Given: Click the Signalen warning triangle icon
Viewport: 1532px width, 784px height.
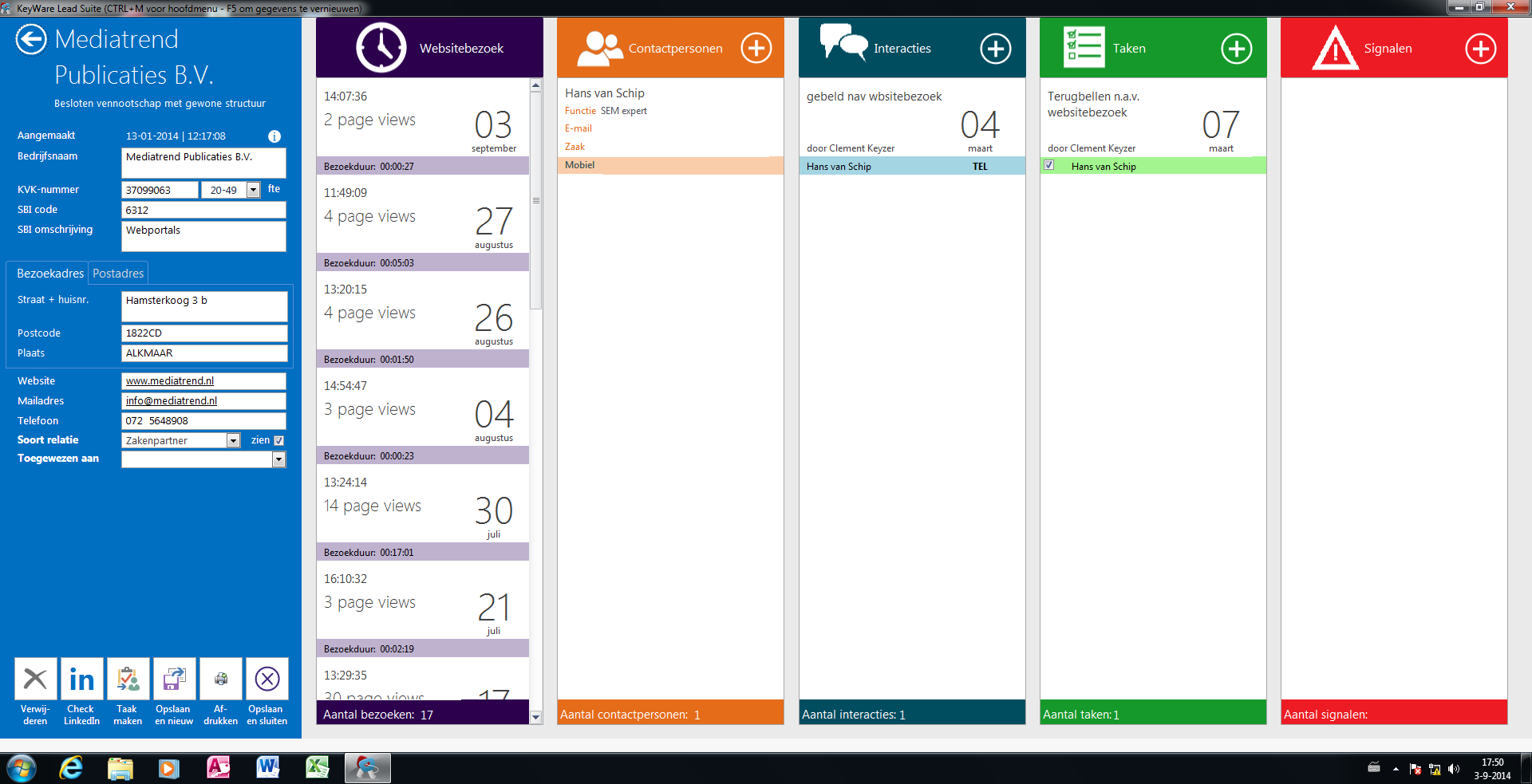Looking at the screenshot, I should (x=1335, y=48).
